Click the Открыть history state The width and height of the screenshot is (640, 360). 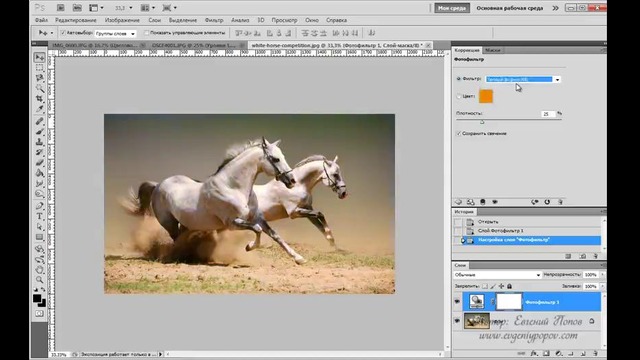[488, 222]
